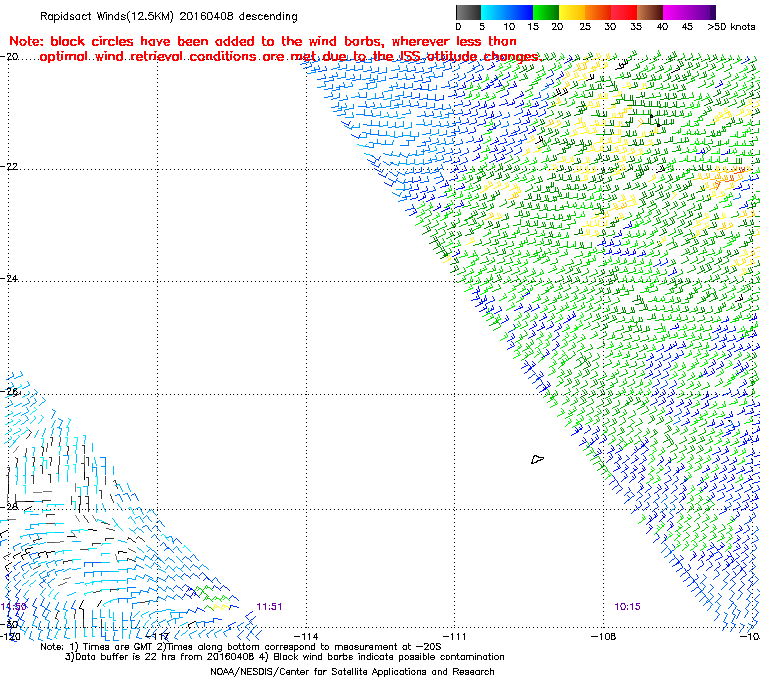Click the 'Rapidscat Winds(12.5KM) 20160408 descending' title
Screen dimensions: 760x688
(169, 16)
